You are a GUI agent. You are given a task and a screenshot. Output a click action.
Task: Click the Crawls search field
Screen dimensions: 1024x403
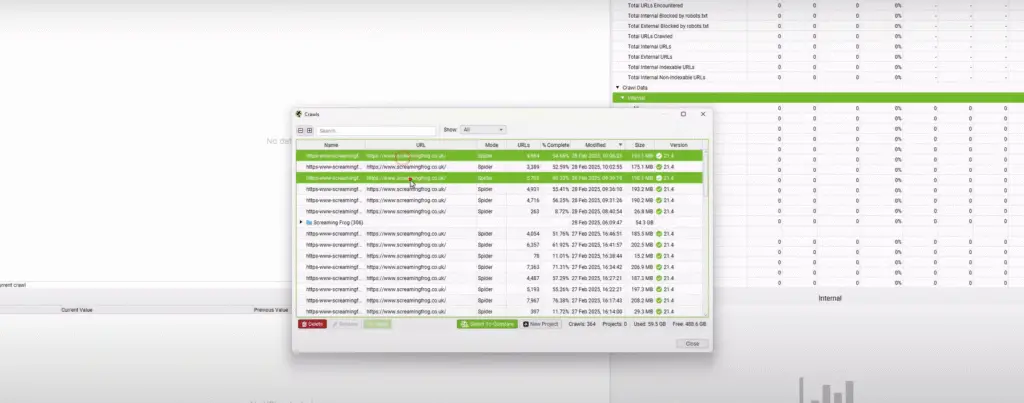(376, 131)
